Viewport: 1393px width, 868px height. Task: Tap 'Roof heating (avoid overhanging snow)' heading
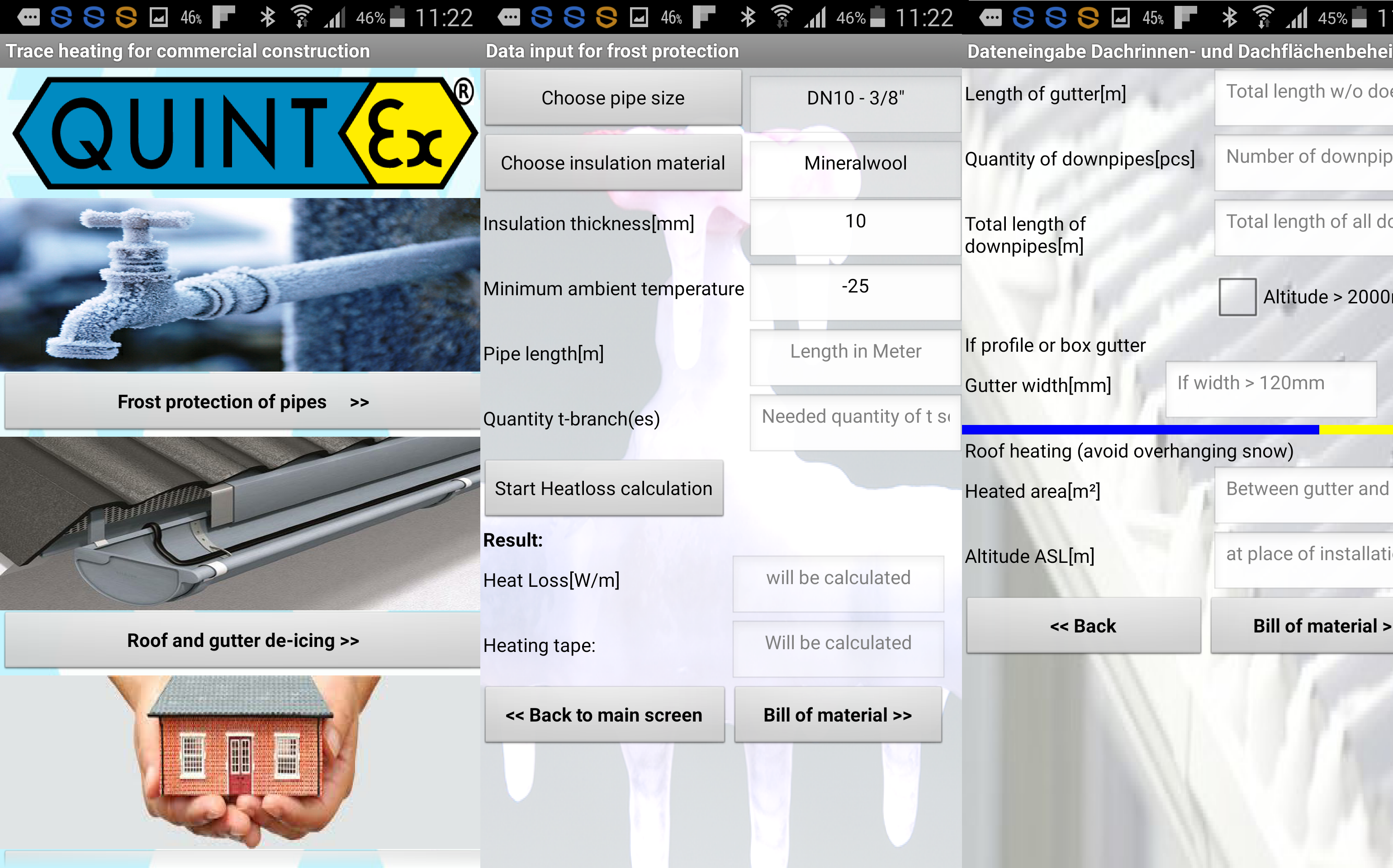click(1129, 451)
